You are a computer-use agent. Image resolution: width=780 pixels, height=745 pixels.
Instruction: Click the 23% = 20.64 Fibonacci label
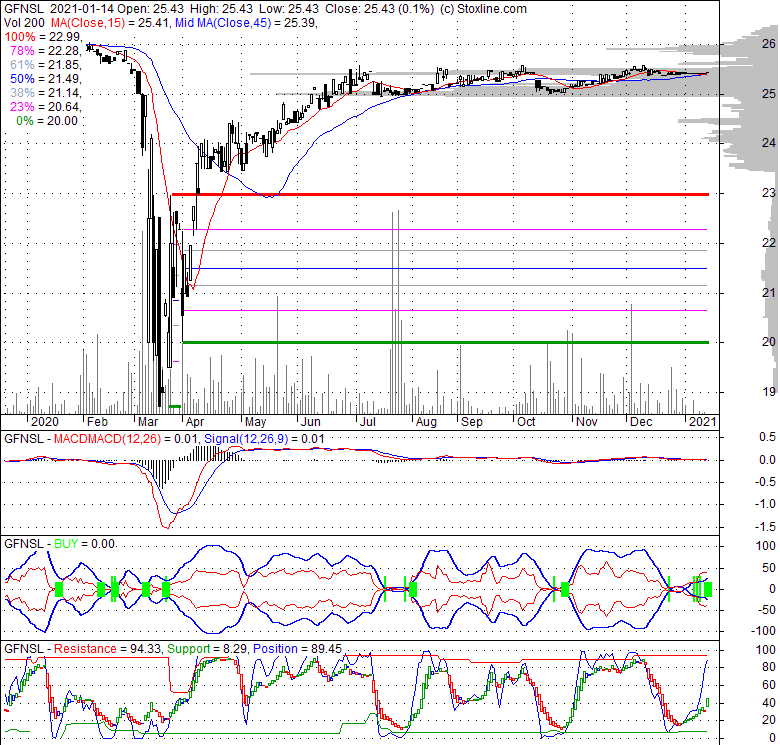coord(45,106)
